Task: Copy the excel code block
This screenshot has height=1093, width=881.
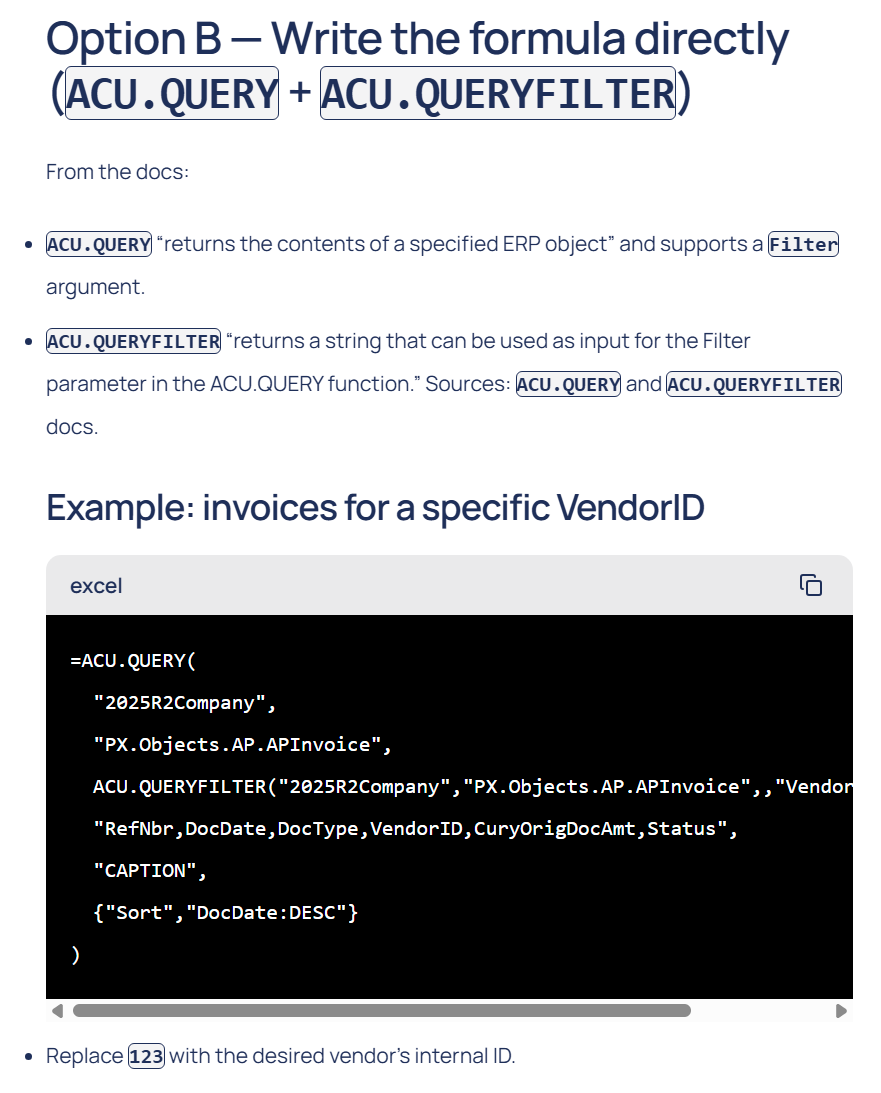Action: 811,585
